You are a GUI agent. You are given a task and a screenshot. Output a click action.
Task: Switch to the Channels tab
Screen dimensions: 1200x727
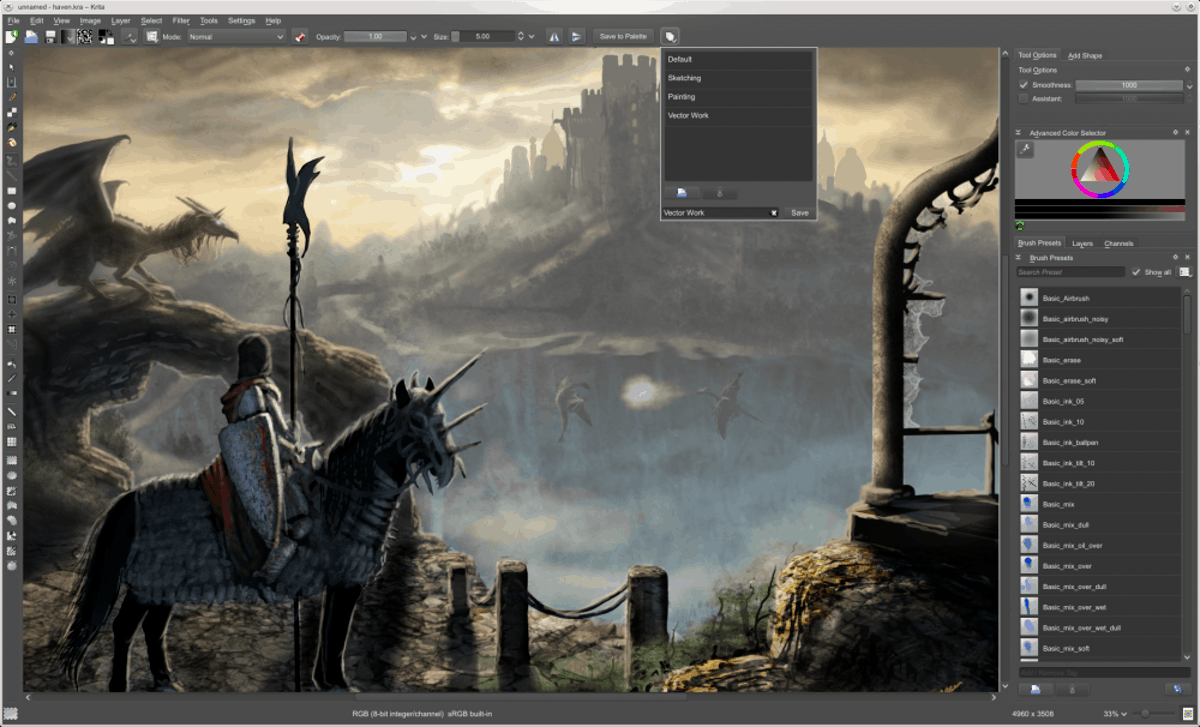click(x=1119, y=243)
